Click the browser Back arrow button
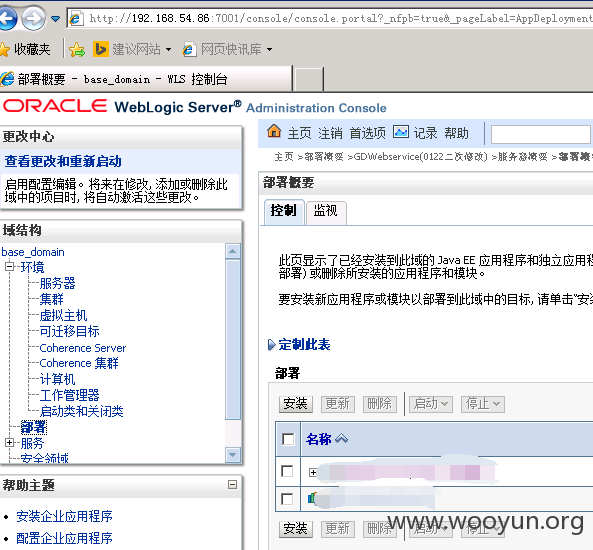This screenshot has height=550, width=593. coord(7,18)
